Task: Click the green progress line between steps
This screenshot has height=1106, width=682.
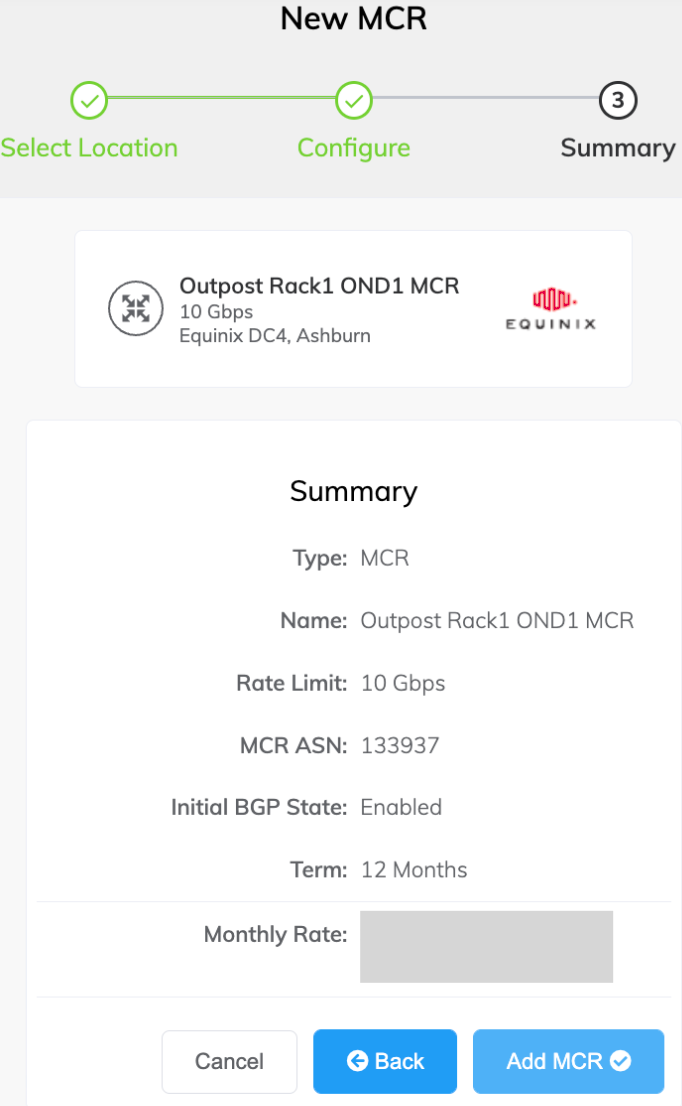Action: click(x=221, y=99)
